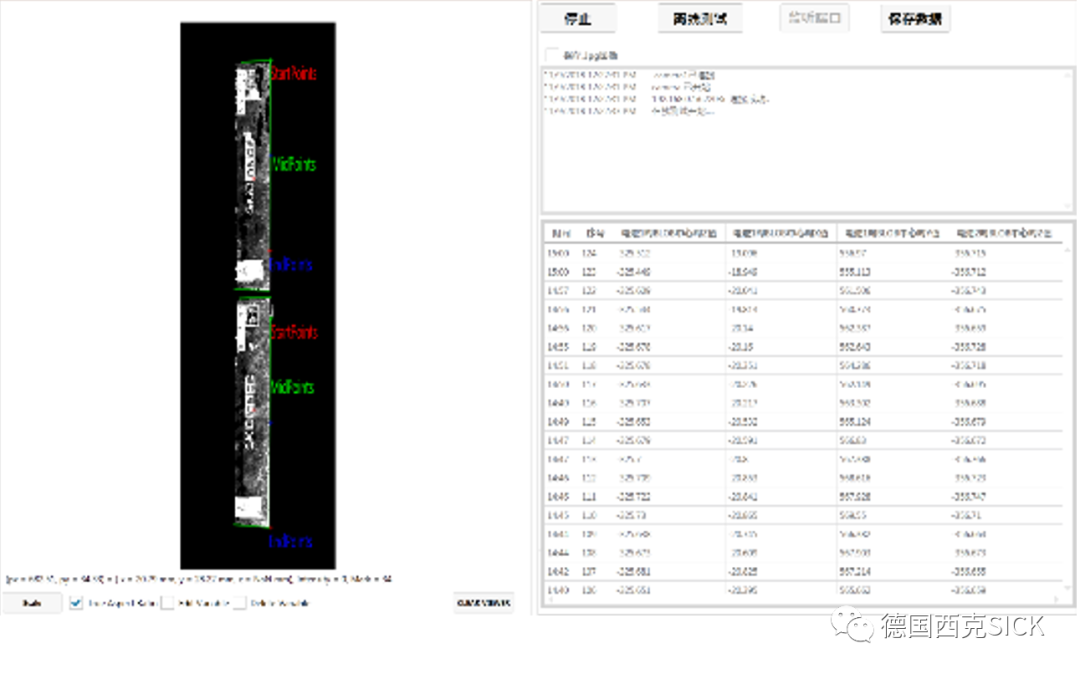Uncheck the Use Aspect Ratio checkbox
This screenshot has width=1080, height=674.
click(76, 603)
